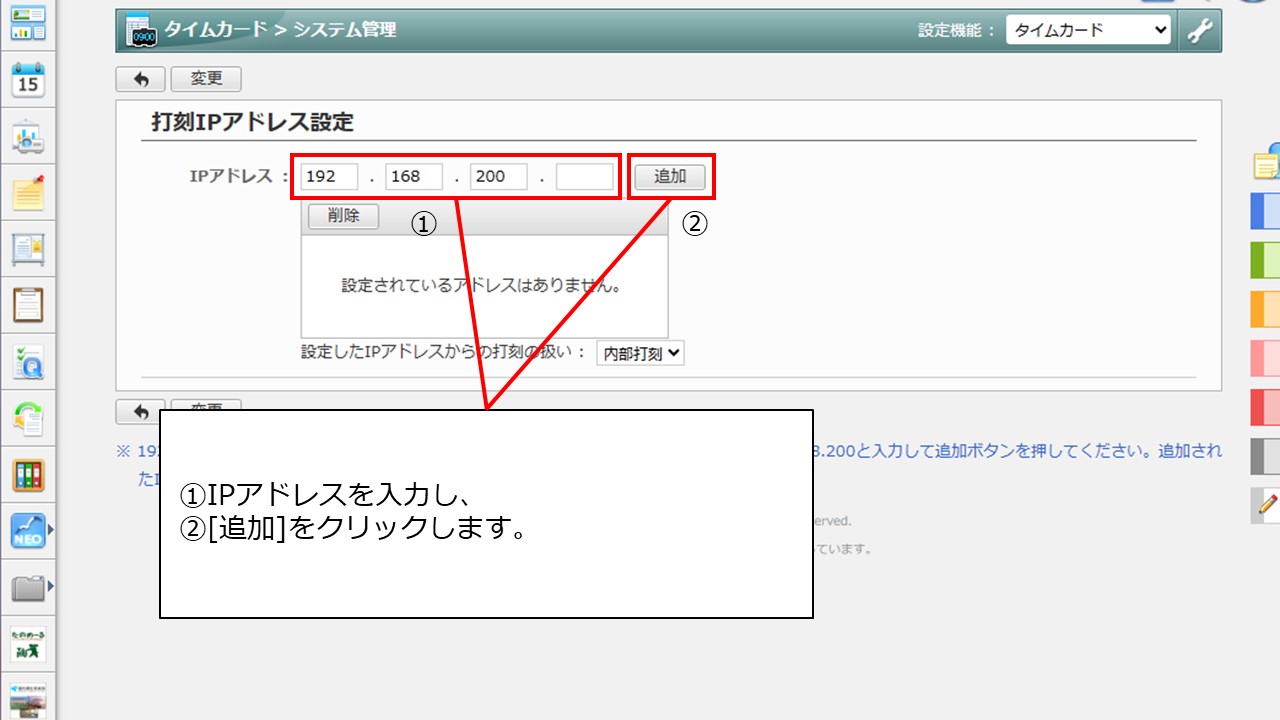Click the top back arrow button

[x=141, y=79]
